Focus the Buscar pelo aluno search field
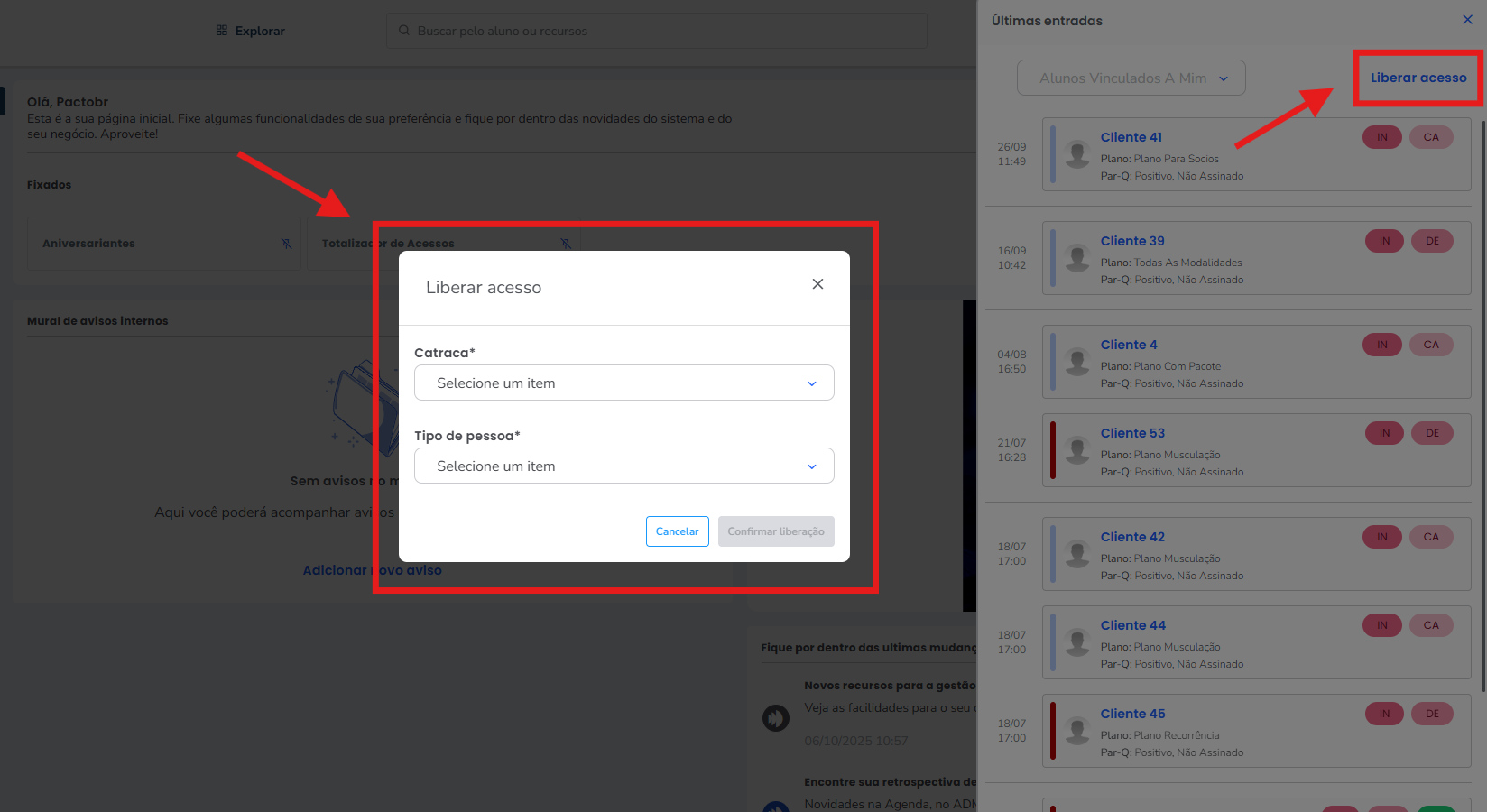 [x=668, y=31]
